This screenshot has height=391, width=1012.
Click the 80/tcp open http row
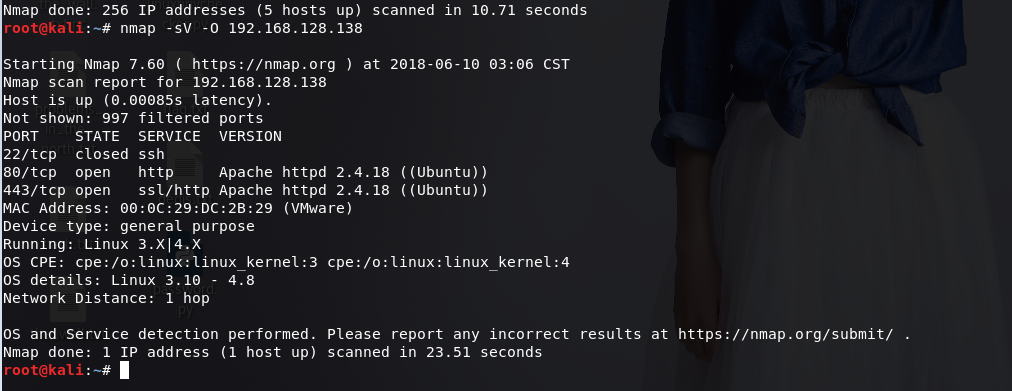click(245, 172)
